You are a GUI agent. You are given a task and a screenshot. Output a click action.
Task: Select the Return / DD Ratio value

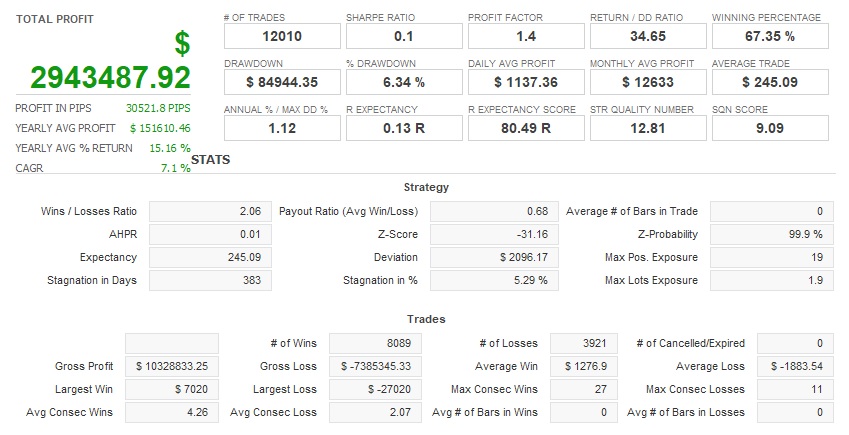click(x=648, y=37)
